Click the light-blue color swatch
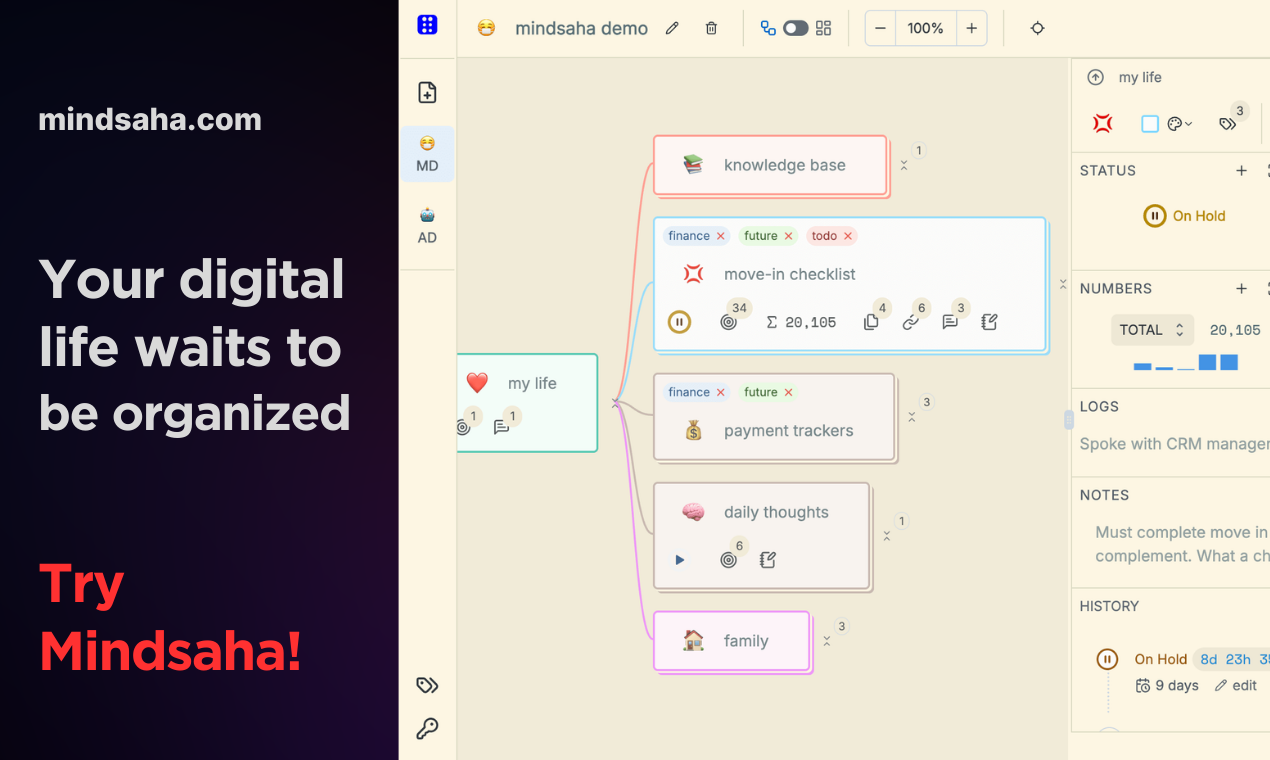1270x760 pixels. click(1150, 124)
